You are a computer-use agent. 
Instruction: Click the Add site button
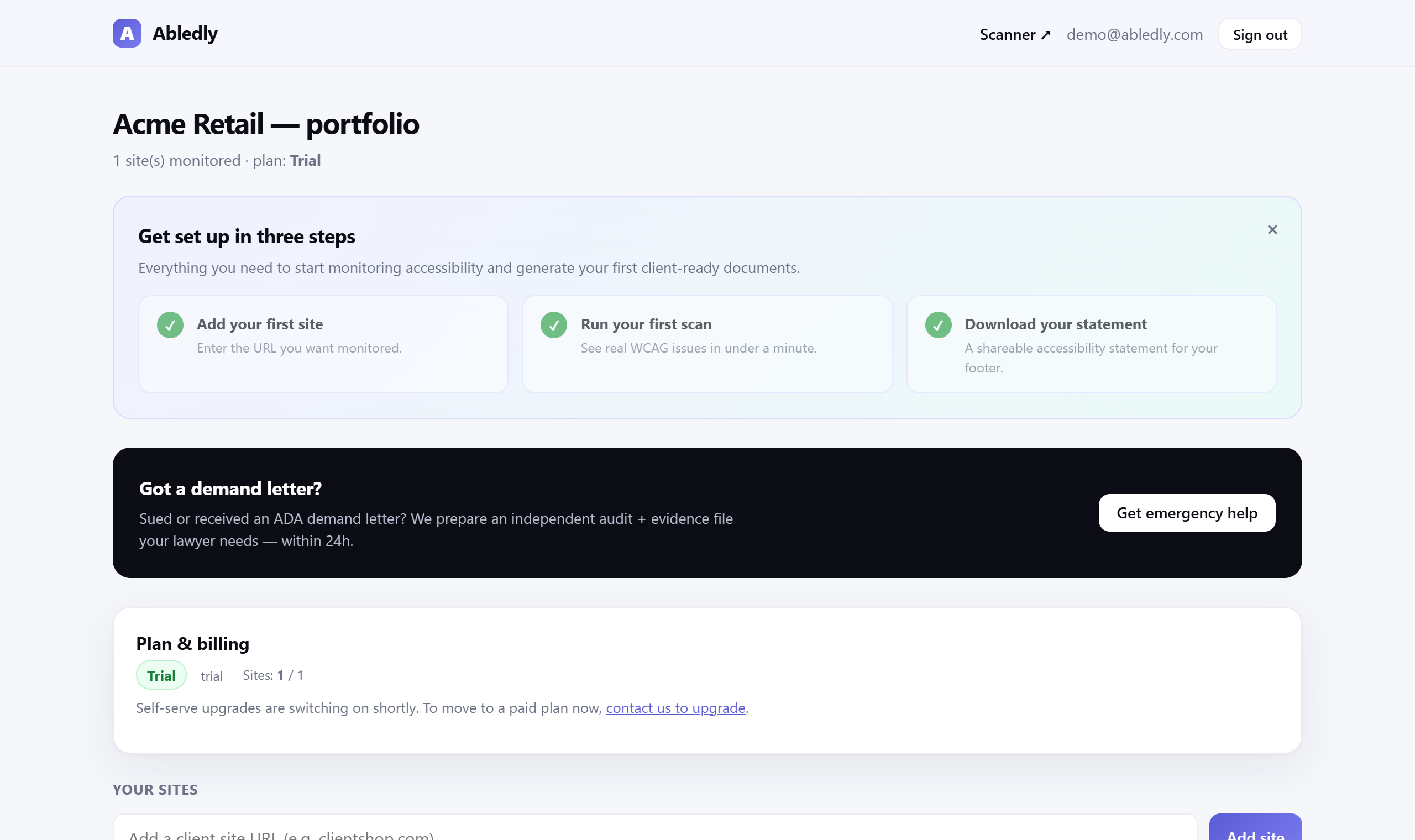(1255, 827)
